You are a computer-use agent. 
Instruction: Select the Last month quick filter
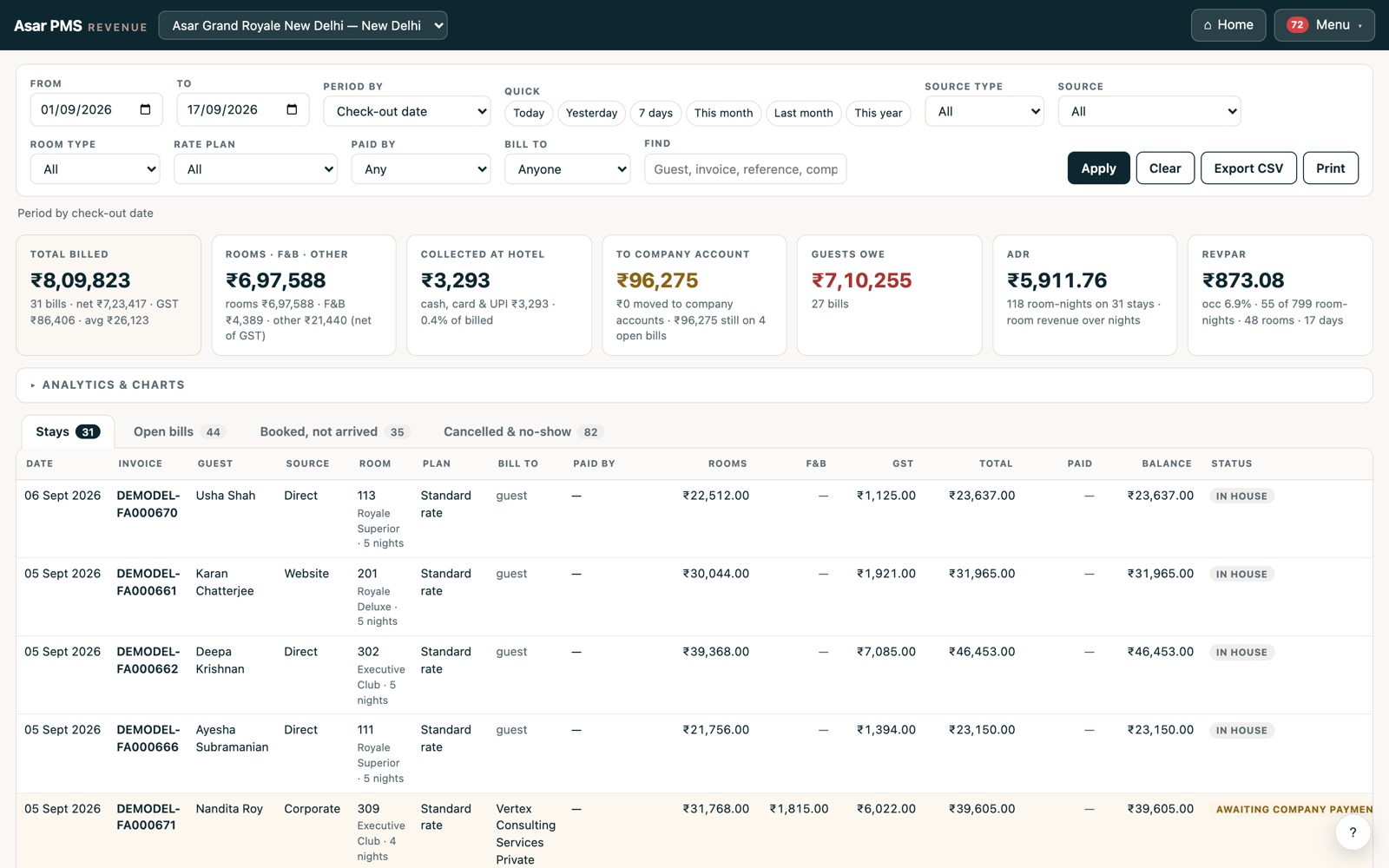803,113
